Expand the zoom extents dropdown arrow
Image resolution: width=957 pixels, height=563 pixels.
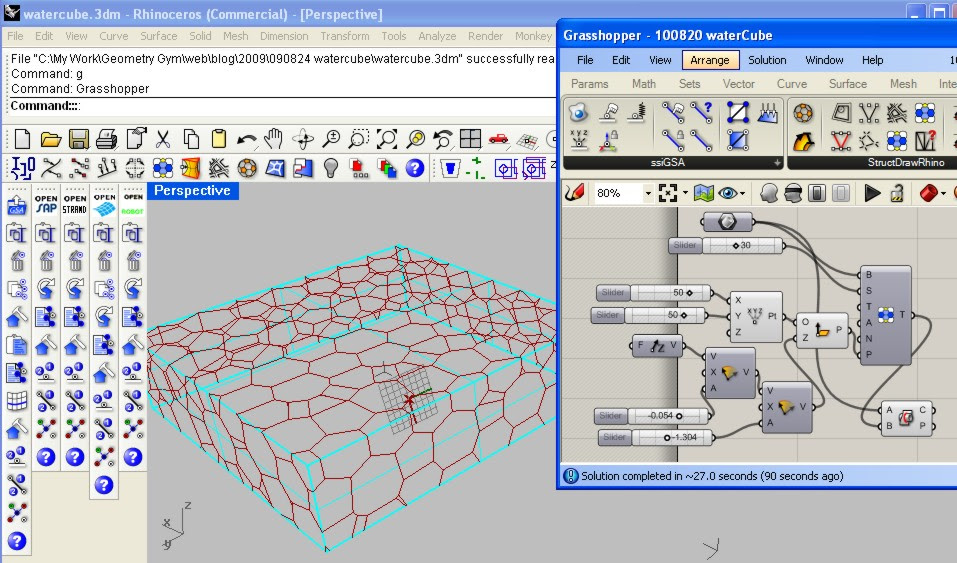pyautogui.click(x=685, y=194)
